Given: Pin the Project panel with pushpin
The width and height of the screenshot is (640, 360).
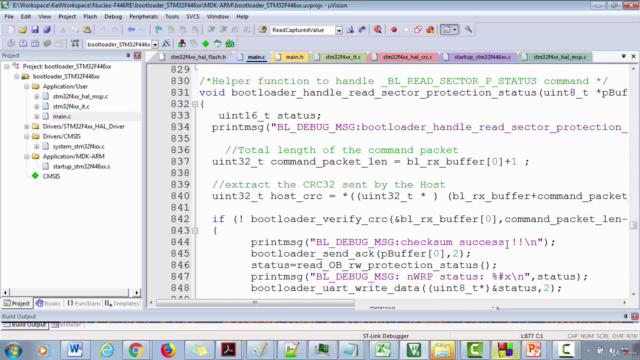Looking at the screenshot, I should coord(128,55).
